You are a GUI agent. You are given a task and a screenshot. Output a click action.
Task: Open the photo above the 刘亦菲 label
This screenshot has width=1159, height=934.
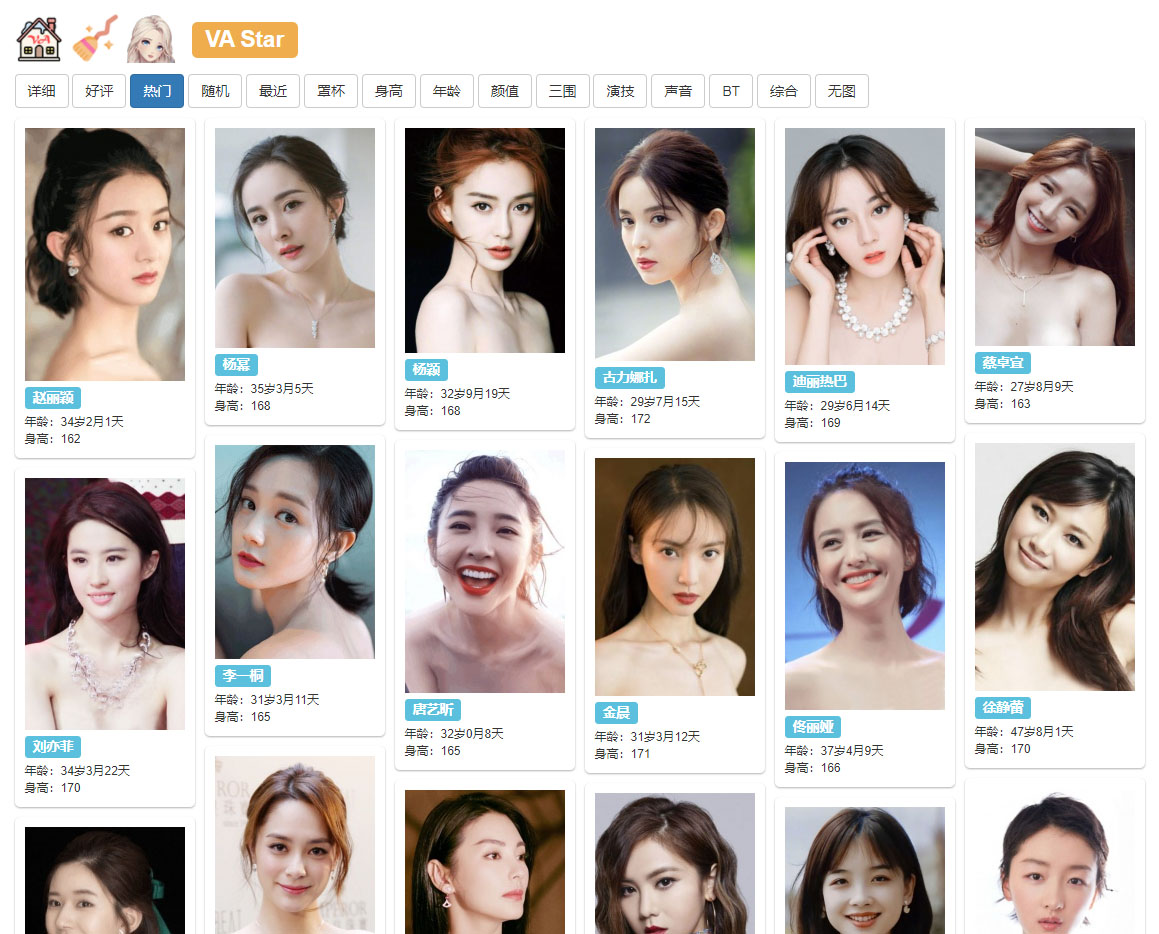105,604
